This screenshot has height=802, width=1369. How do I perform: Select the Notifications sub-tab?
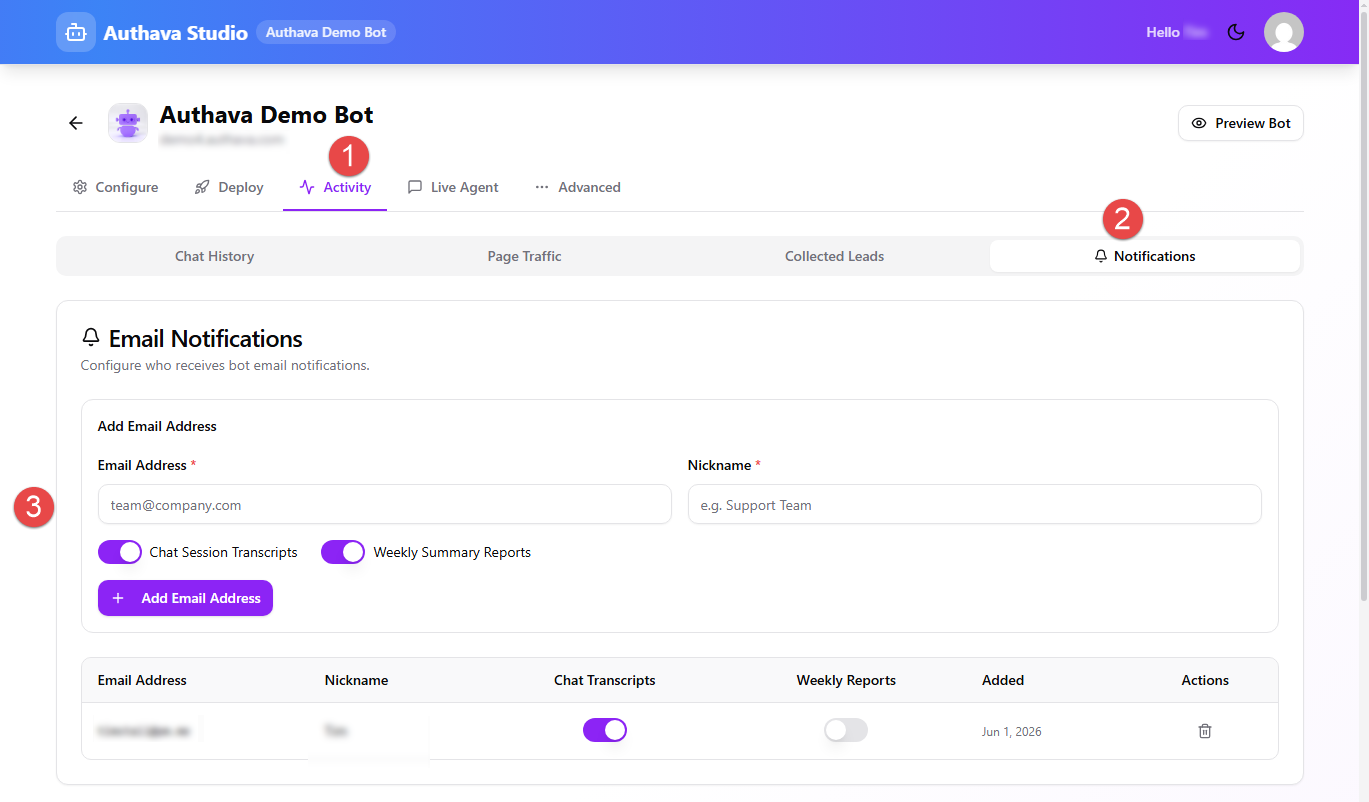[x=1145, y=256]
